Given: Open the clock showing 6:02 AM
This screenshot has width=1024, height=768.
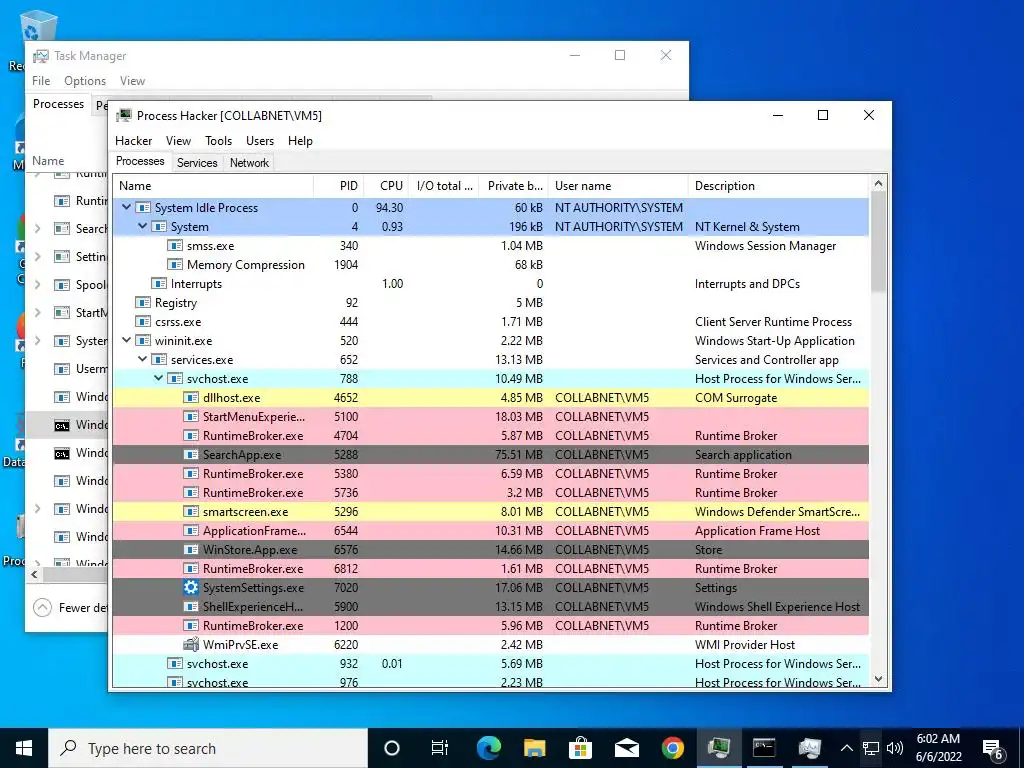Looking at the screenshot, I should point(938,748).
